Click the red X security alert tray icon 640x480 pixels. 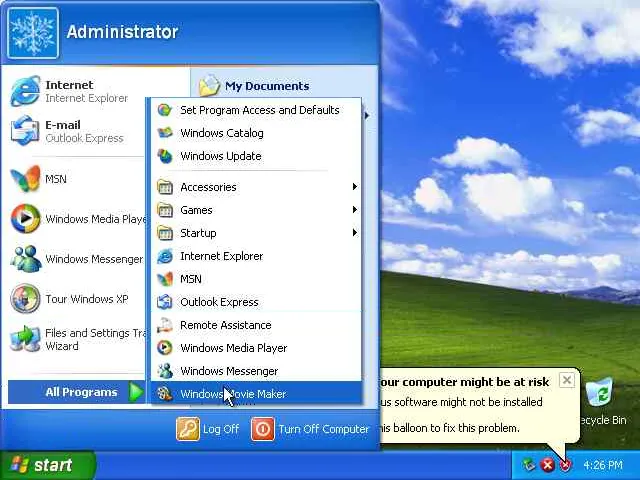(548, 465)
